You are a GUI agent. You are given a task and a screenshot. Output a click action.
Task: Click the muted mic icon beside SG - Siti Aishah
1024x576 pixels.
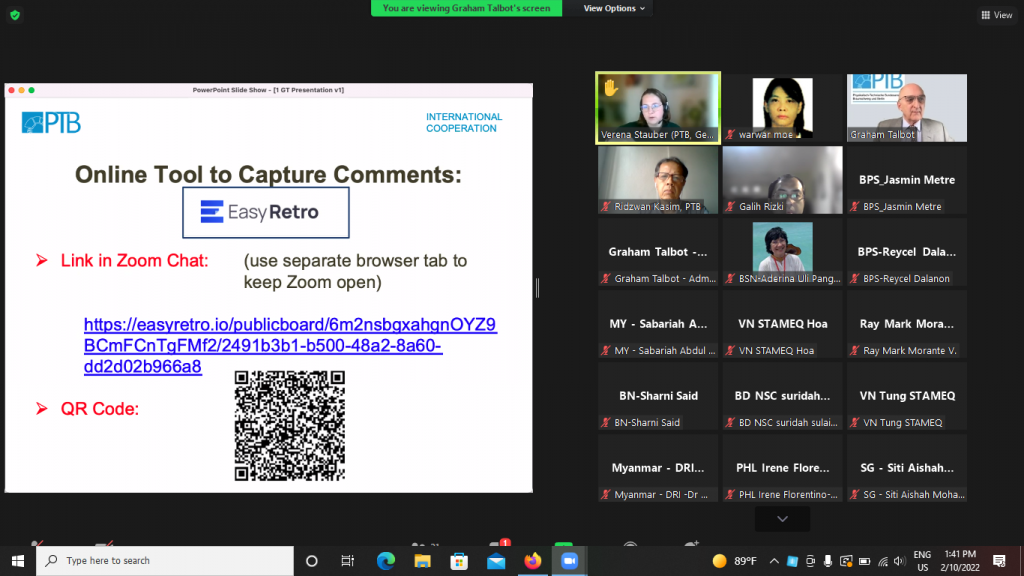tap(855, 494)
